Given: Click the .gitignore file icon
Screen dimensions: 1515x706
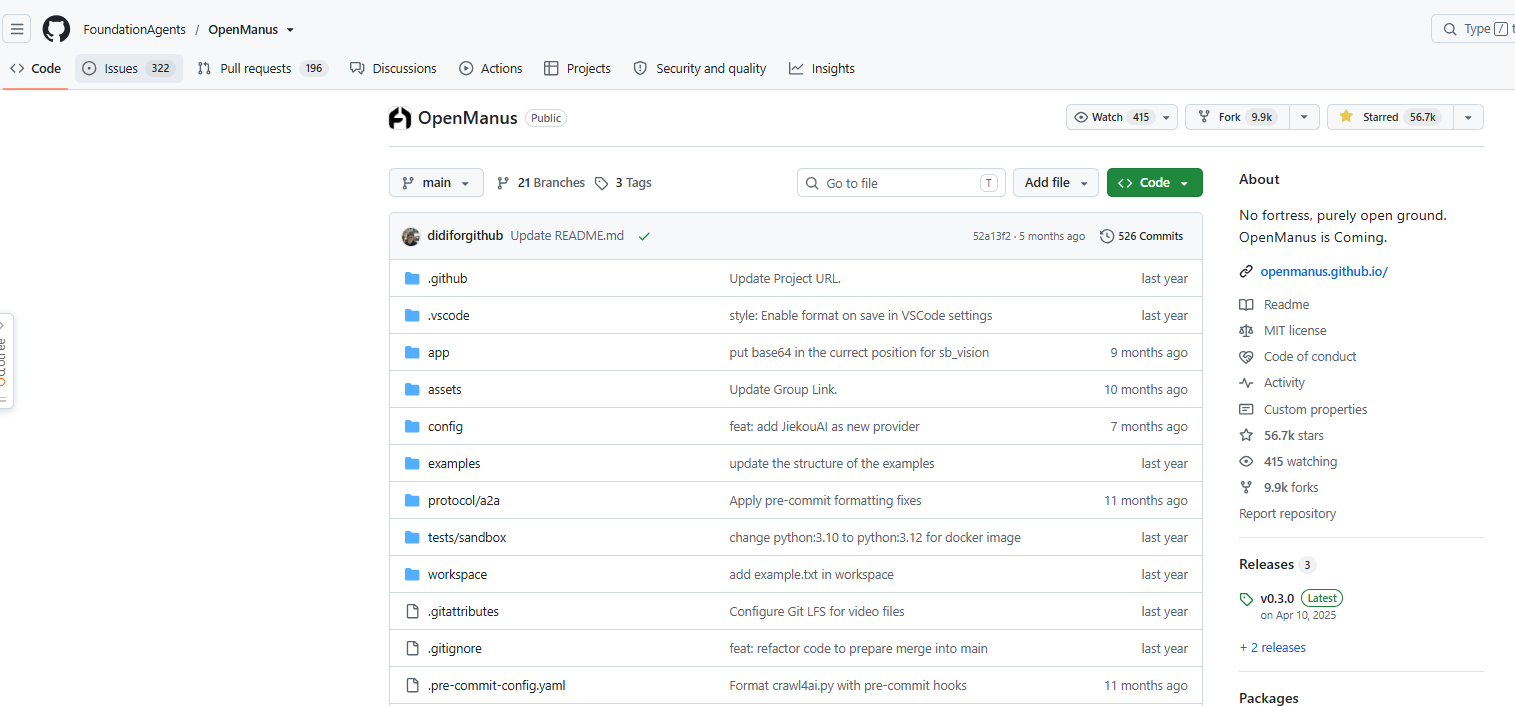Looking at the screenshot, I should (x=412, y=648).
